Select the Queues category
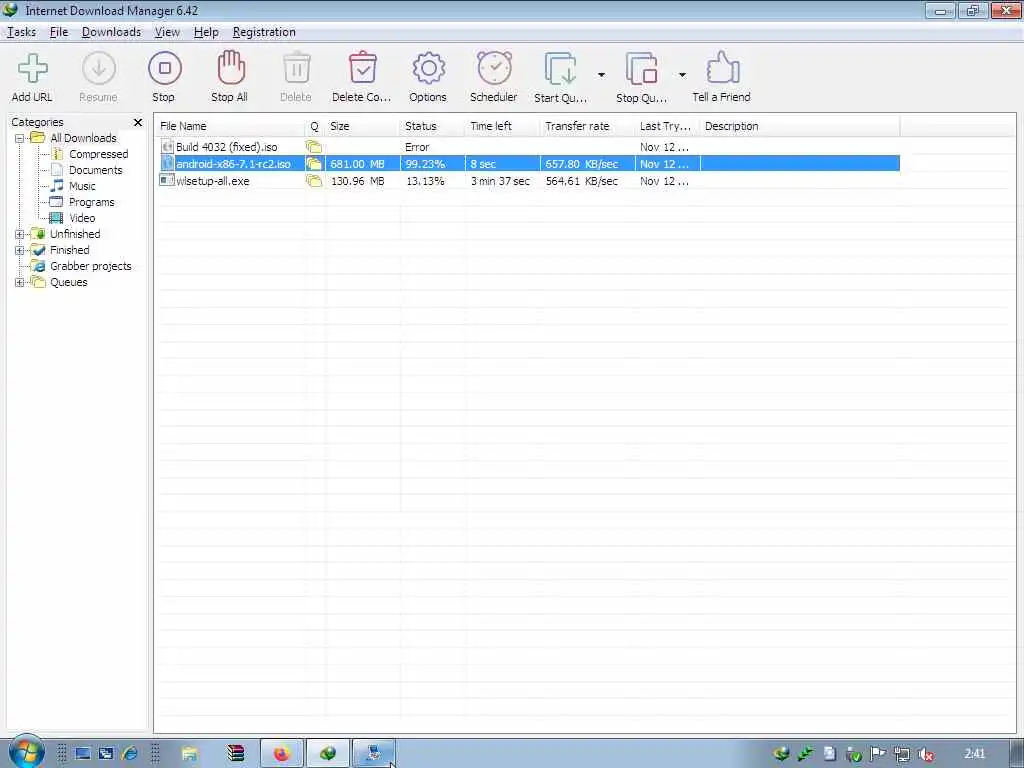1024x768 pixels. [x=69, y=282]
